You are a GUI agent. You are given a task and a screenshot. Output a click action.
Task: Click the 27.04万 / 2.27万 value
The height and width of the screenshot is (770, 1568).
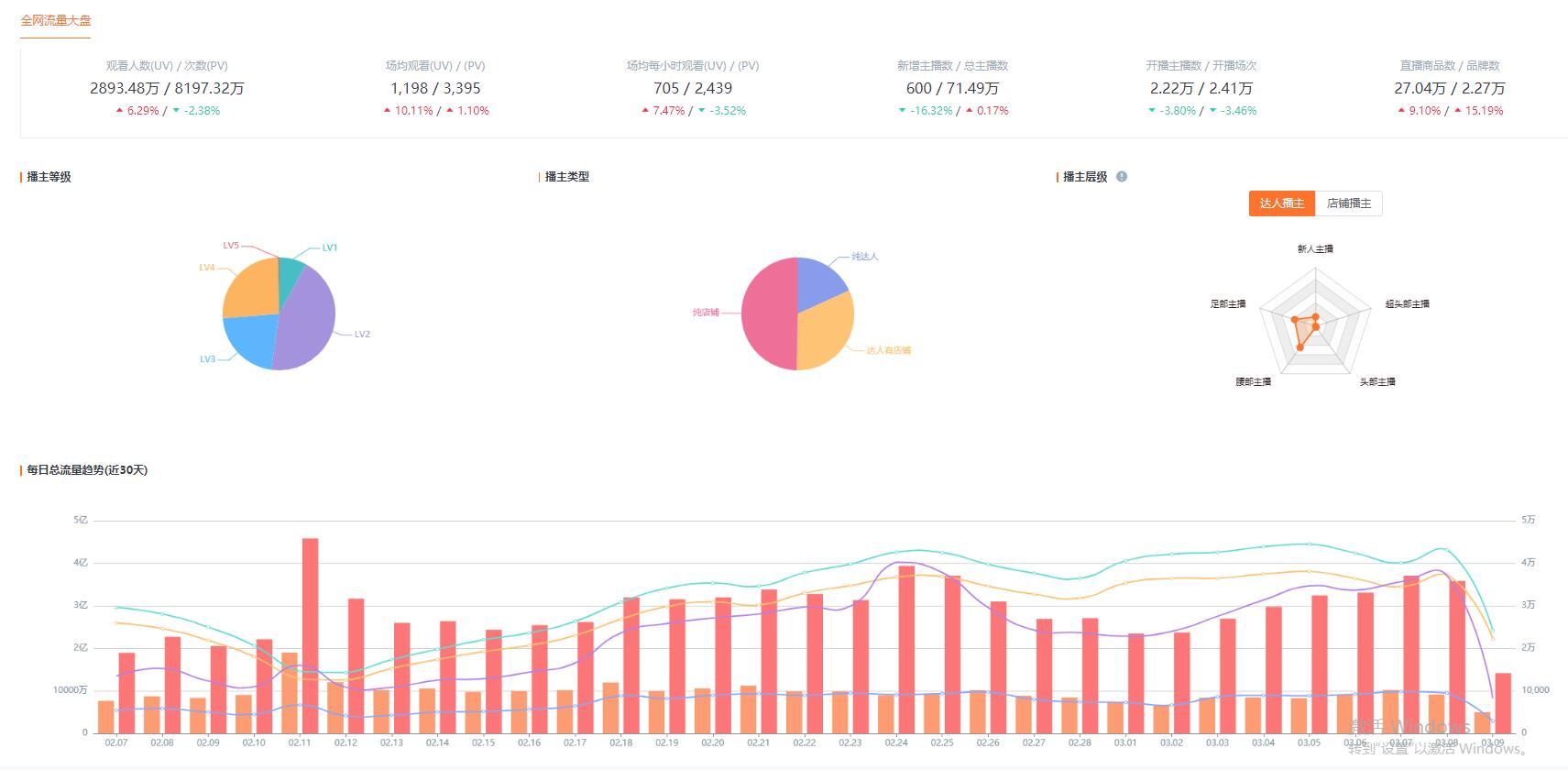[1450, 89]
